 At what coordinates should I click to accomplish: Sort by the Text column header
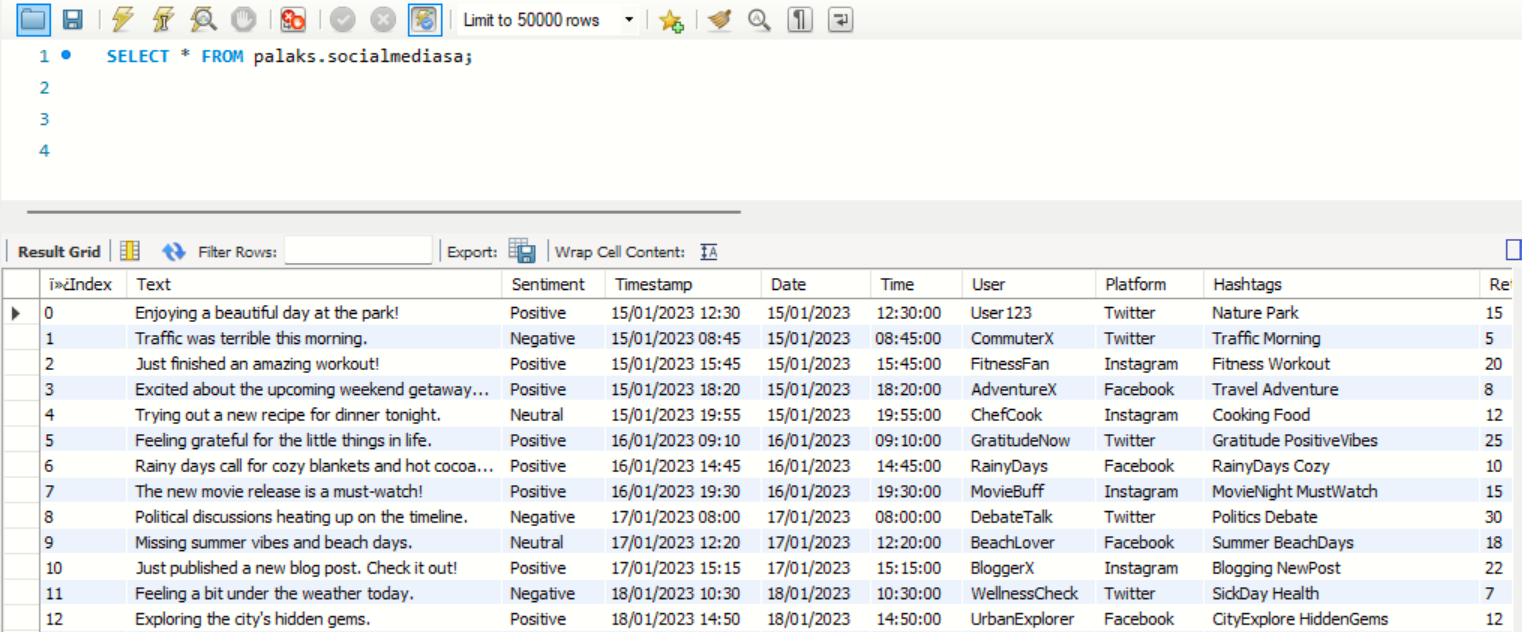314,285
